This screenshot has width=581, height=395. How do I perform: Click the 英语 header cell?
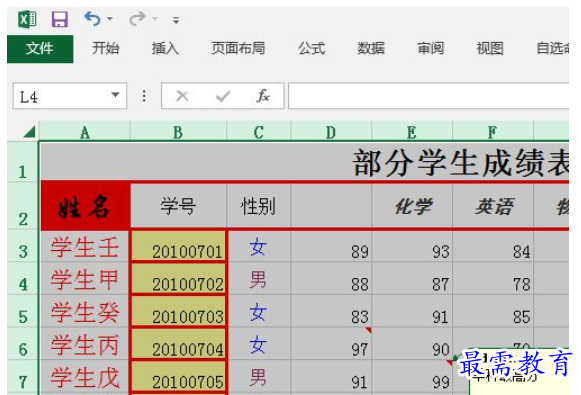point(493,206)
